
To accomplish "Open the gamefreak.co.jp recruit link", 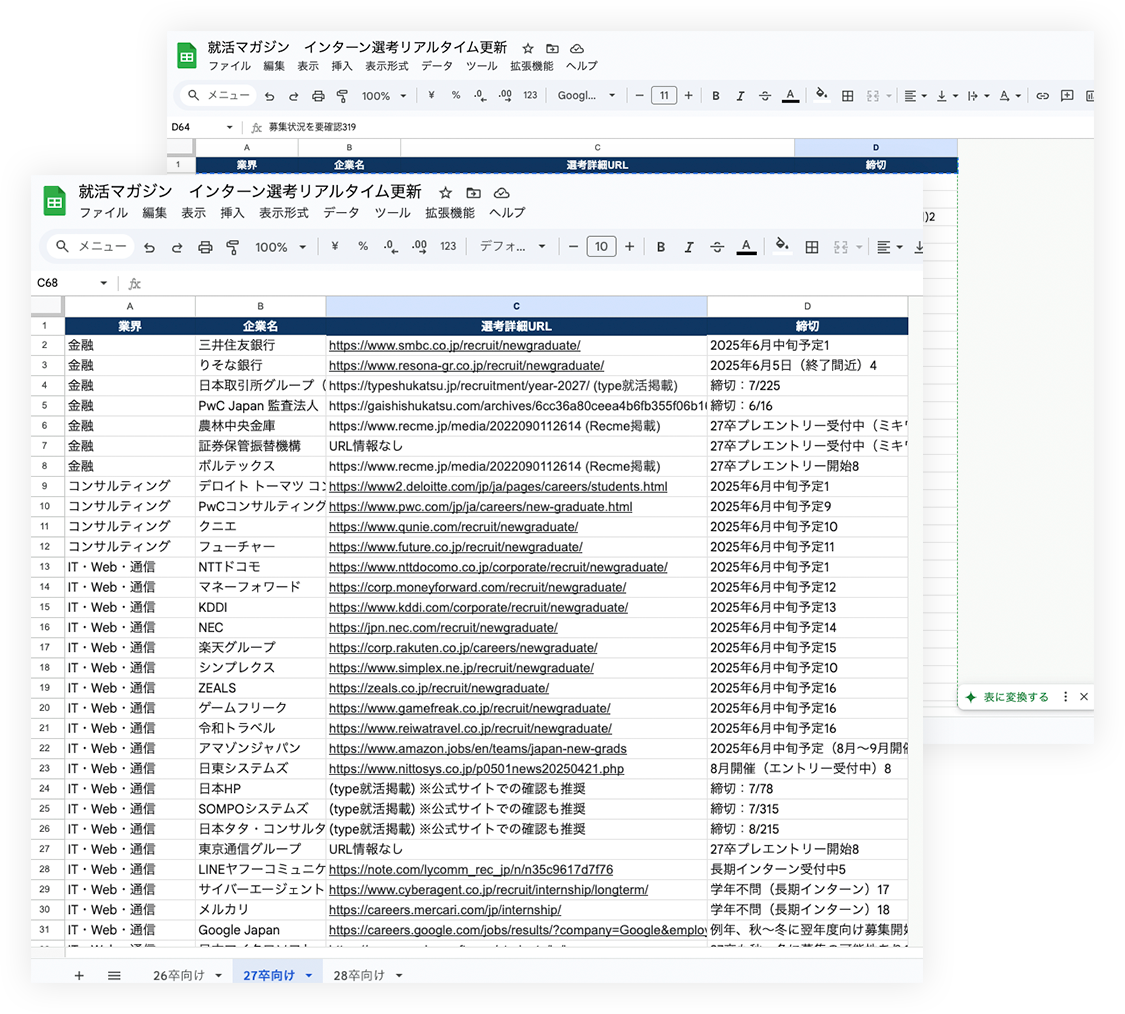I will click(x=469, y=708).
